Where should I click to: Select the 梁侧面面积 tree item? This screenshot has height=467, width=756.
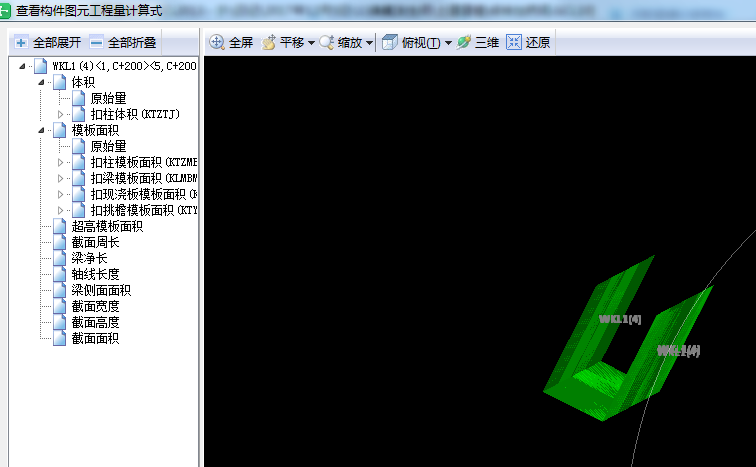click(101, 290)
